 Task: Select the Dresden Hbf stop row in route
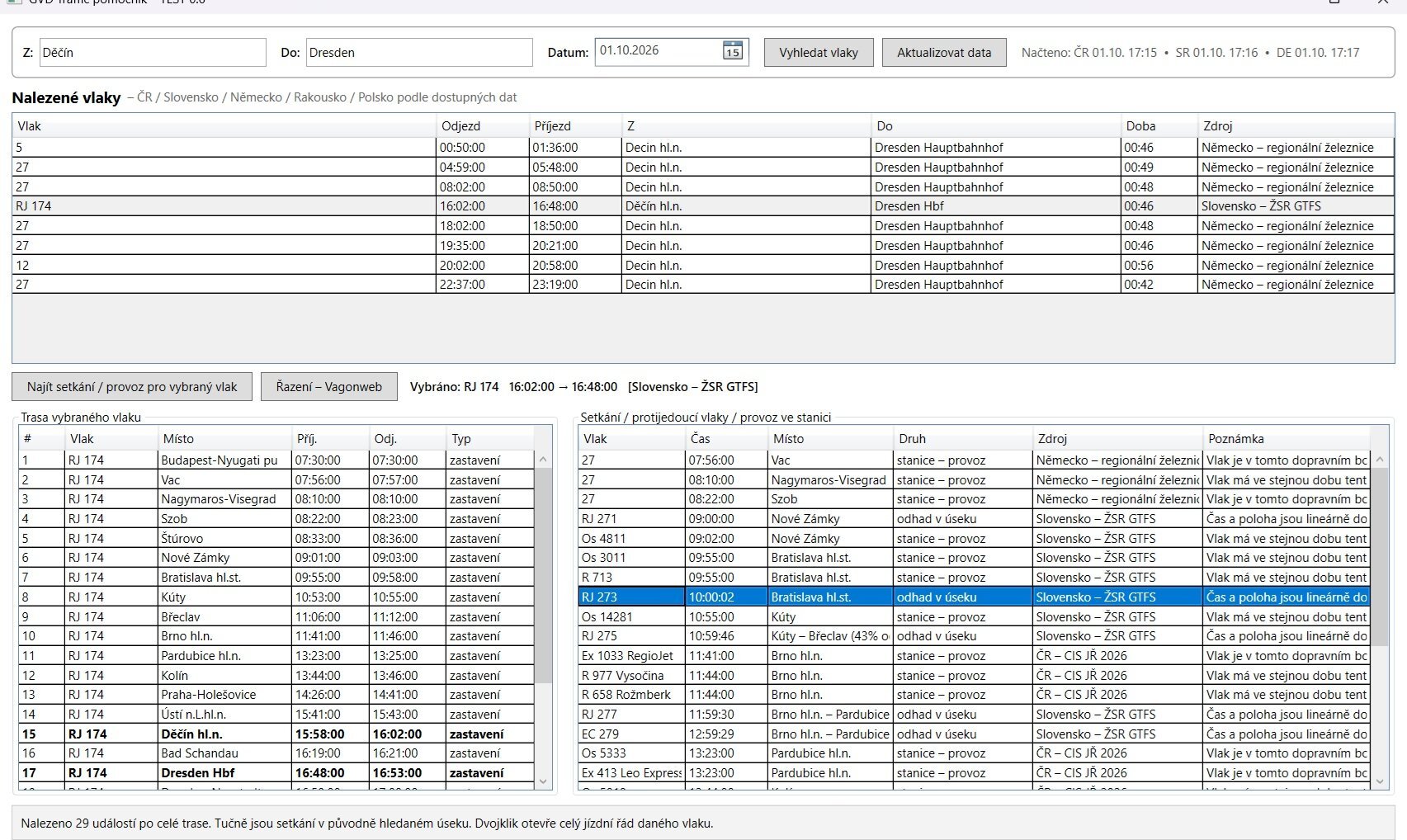click(276, 773)
